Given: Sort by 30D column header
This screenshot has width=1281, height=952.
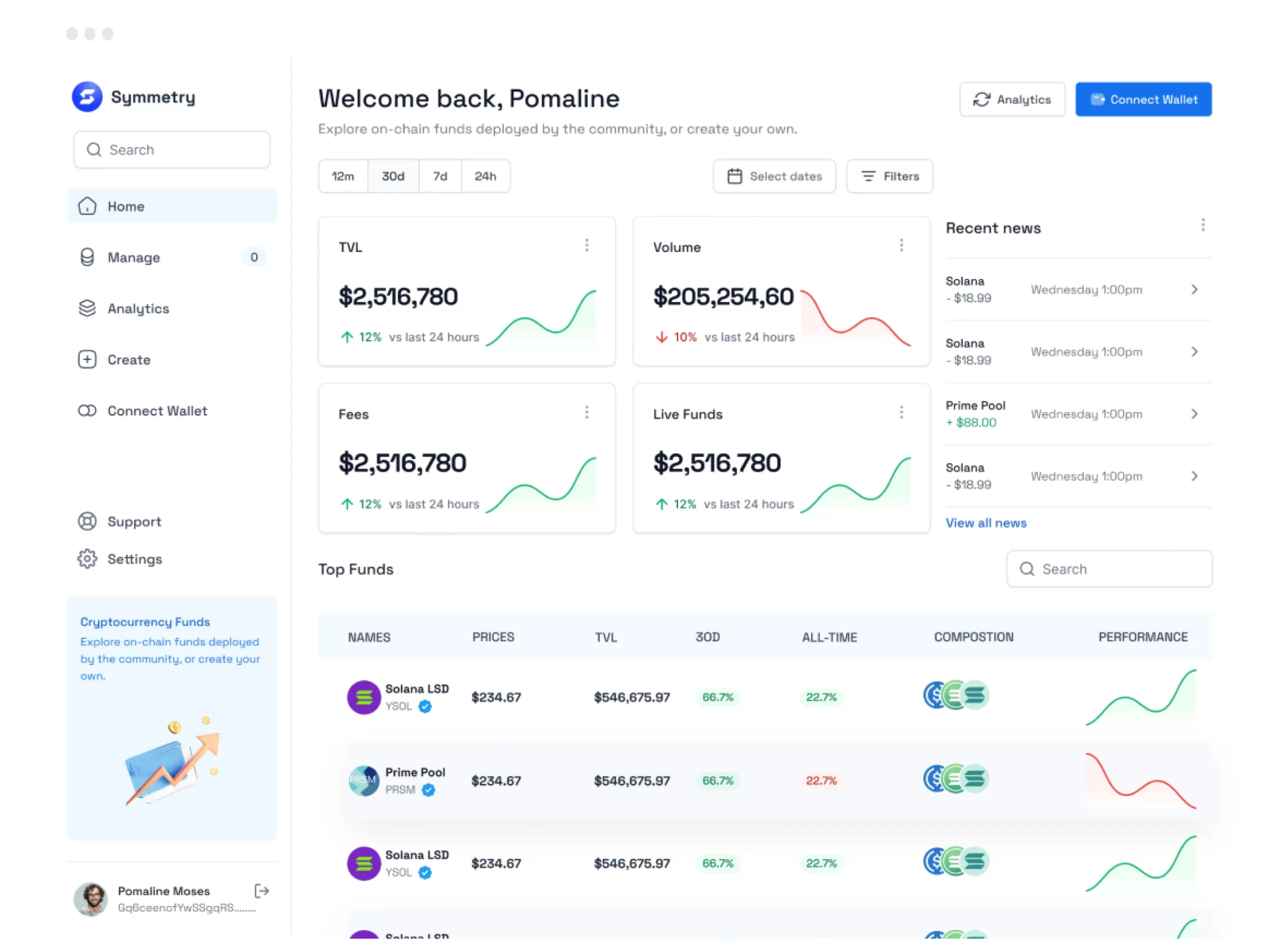Looking at the screenshot, I should click(708, 637).
